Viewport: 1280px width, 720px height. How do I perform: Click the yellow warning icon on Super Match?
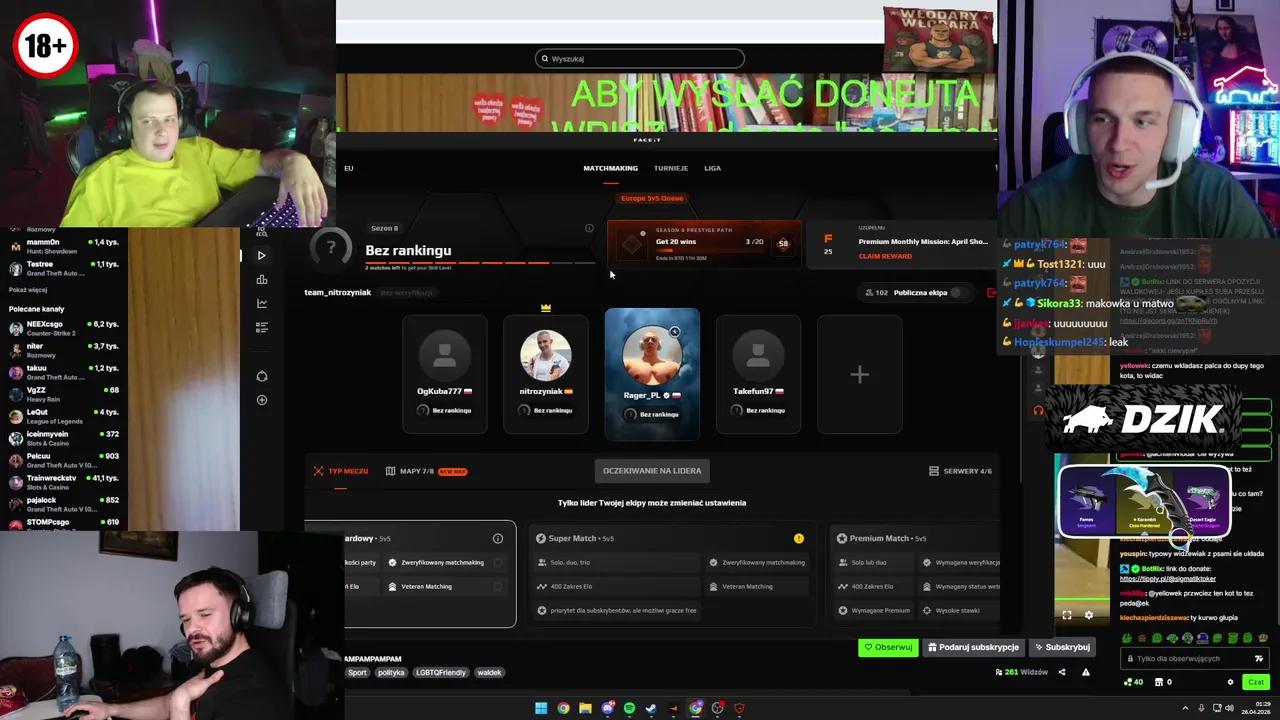pos(798,538)
